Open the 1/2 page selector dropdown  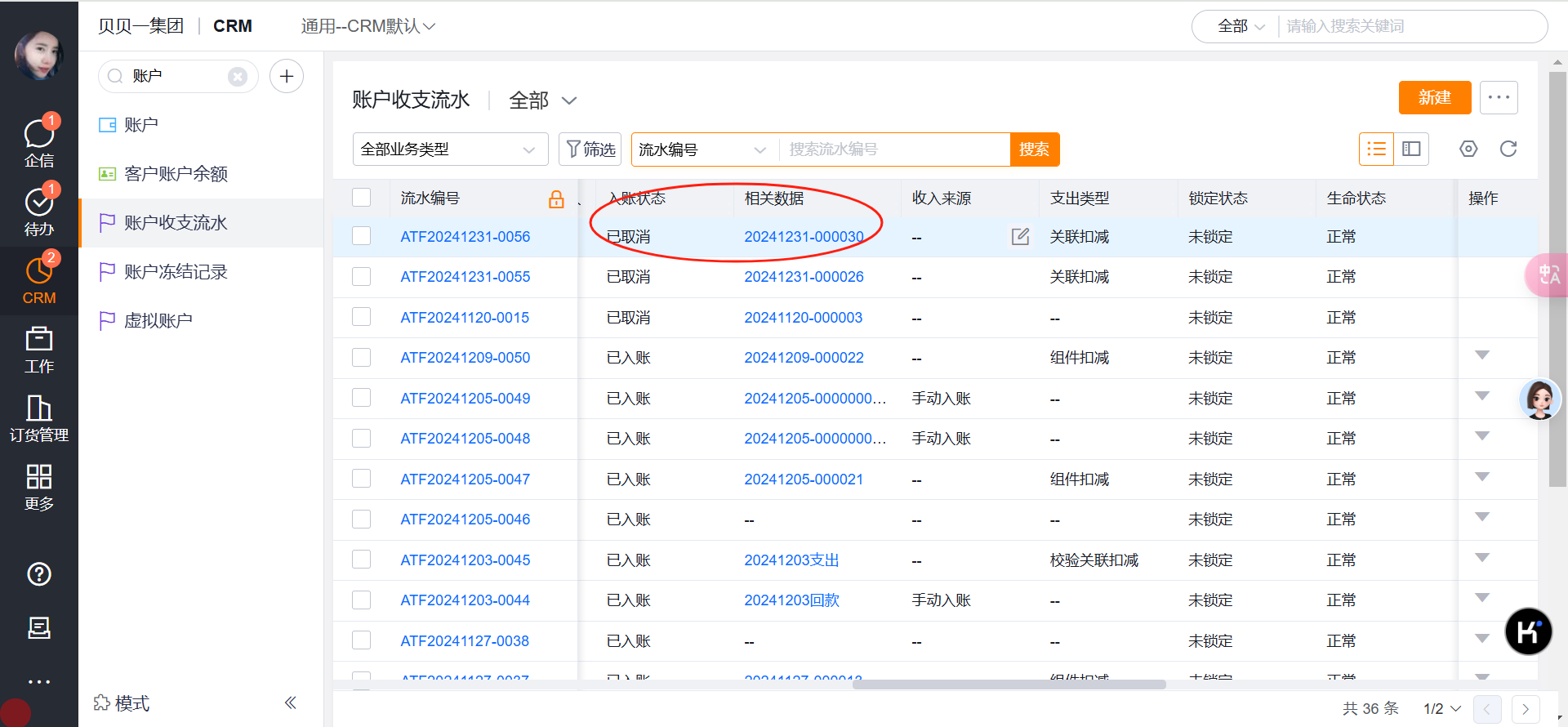1441,709
